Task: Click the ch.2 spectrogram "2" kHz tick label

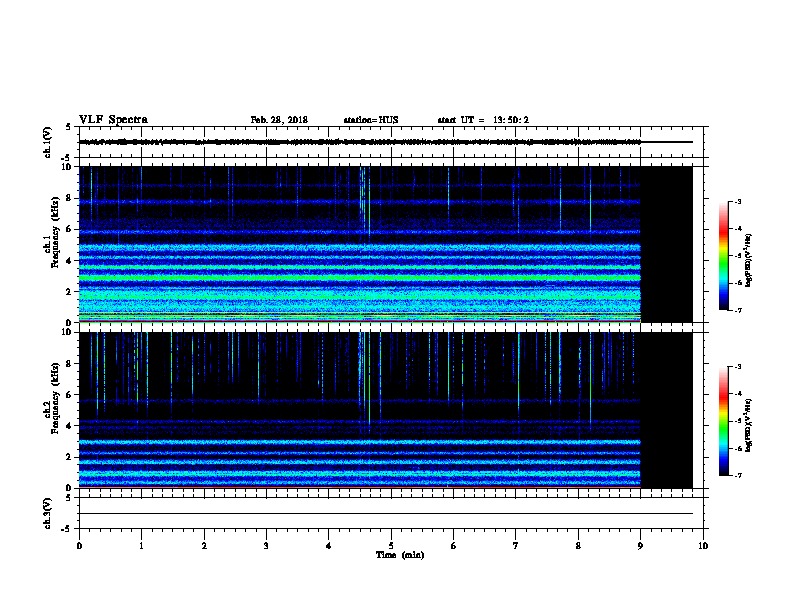Action: pyautogui.click(x=69, y=457)
